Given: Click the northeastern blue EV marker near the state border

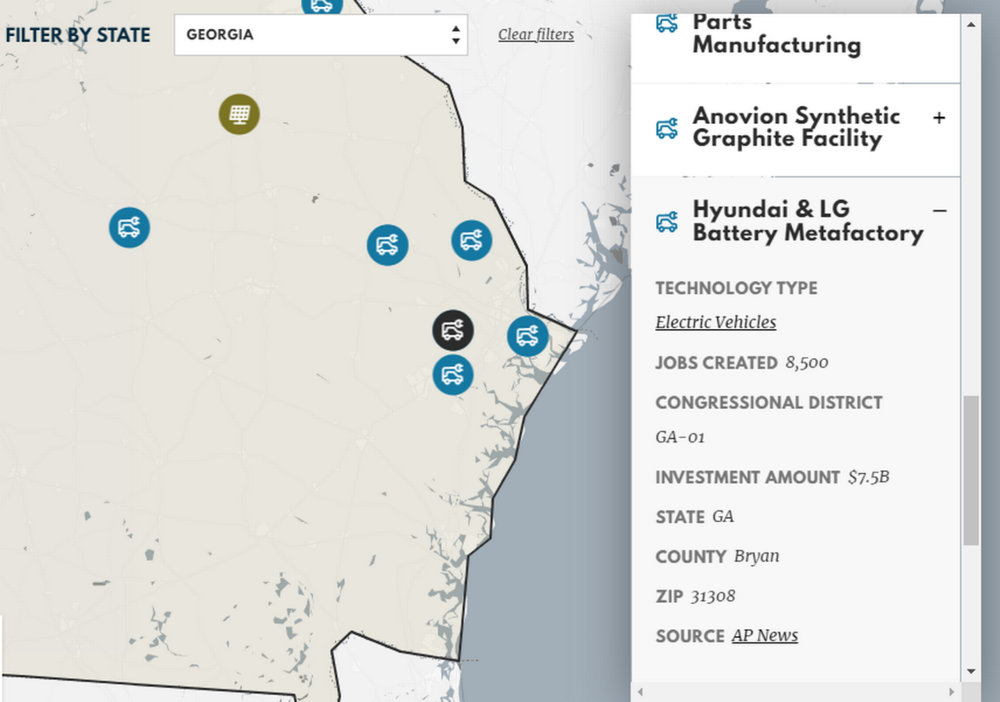Looking at the screenshot, I should 472,240.
